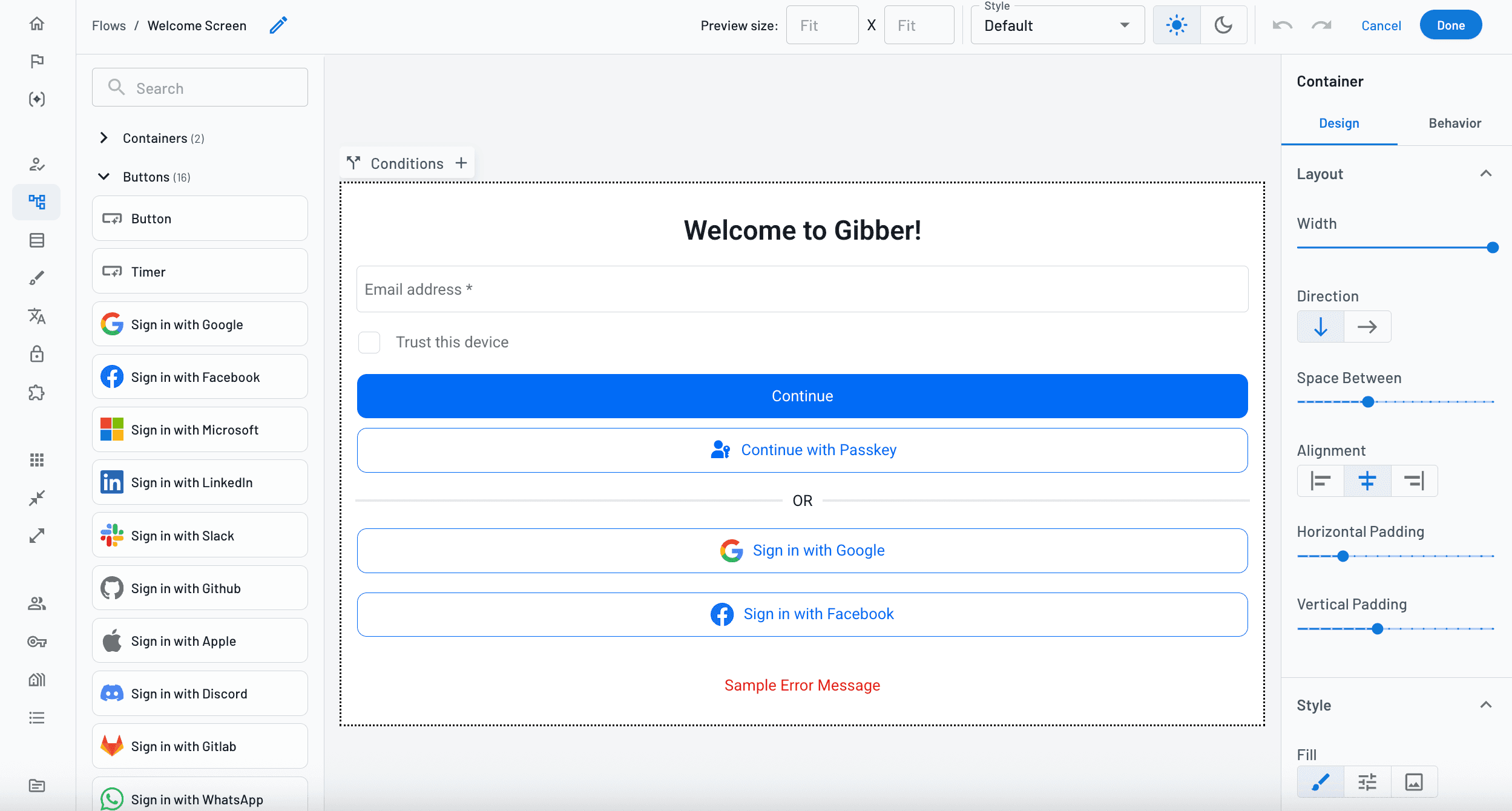Adjust the Horizontal Padding slider
The image size is (1512, 811).
point(1396,556)
